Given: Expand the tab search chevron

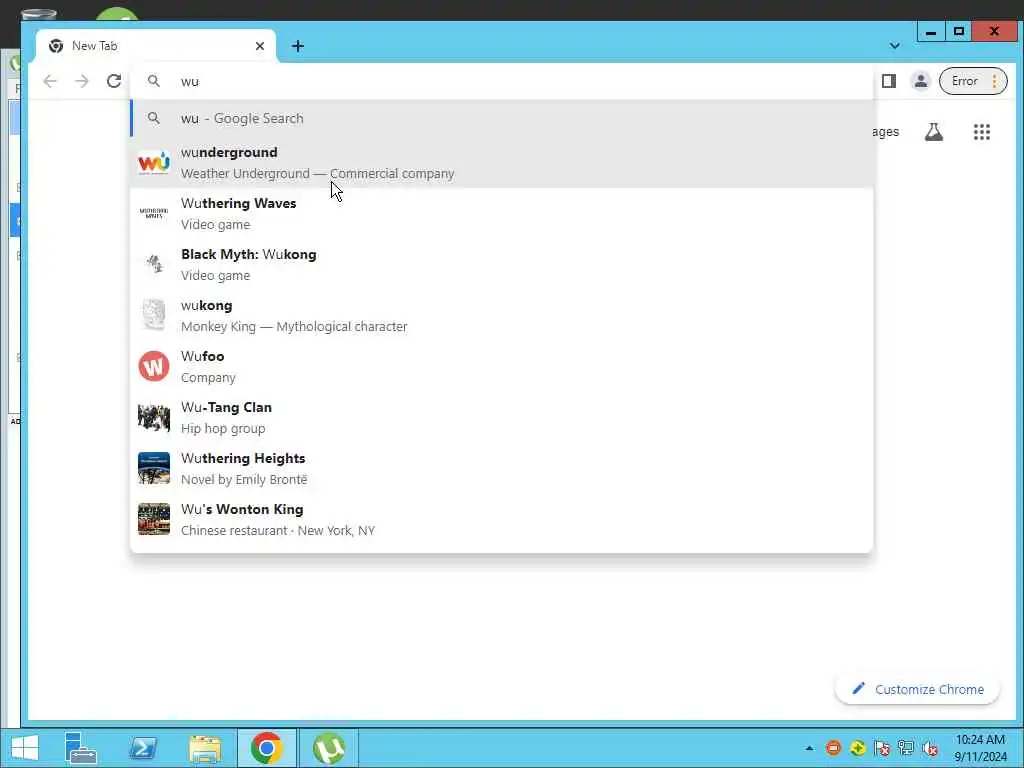Looking at the screenshot, I should pyautogui.click(x=895, y=46).
